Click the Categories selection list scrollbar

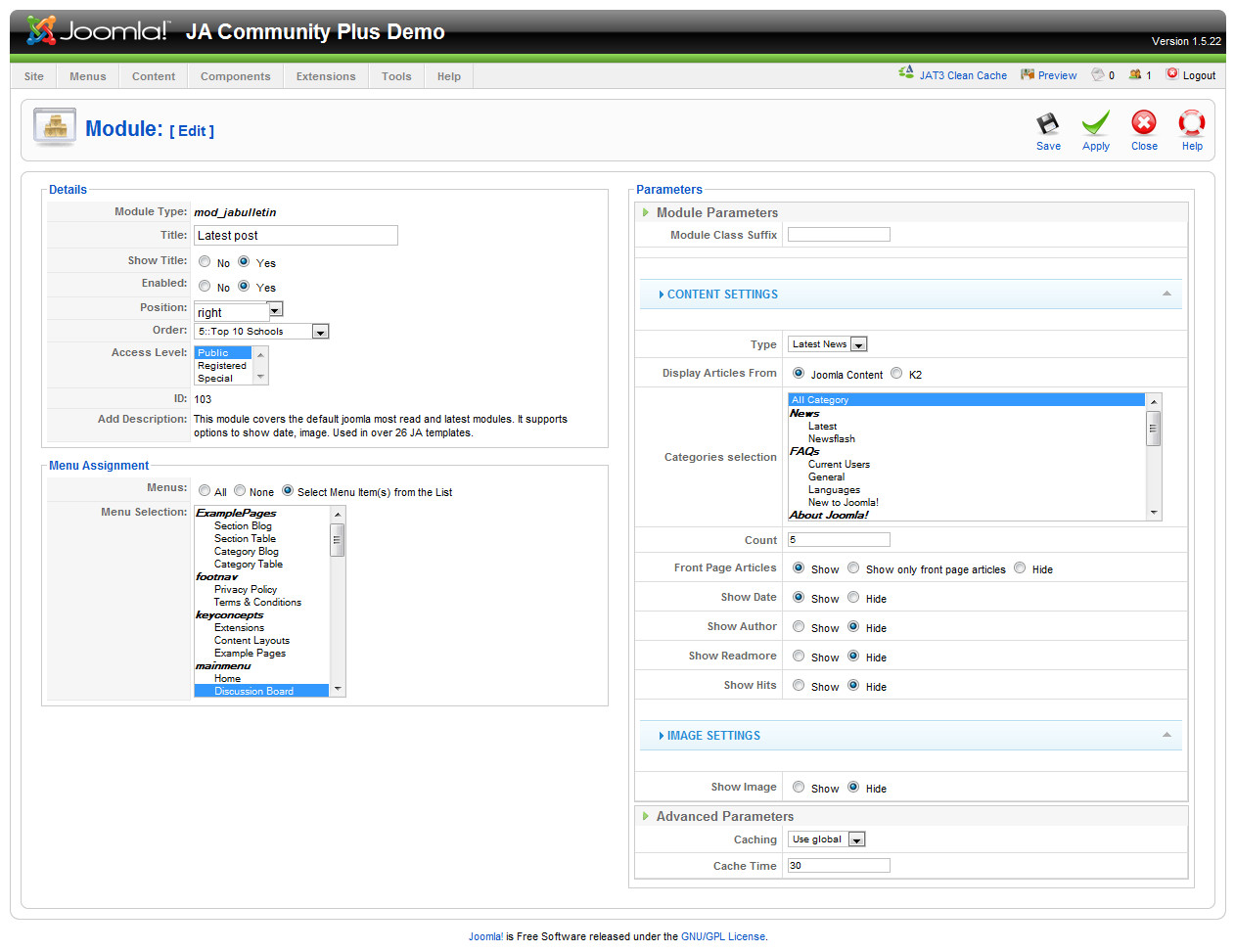(x=1154, y=431)
